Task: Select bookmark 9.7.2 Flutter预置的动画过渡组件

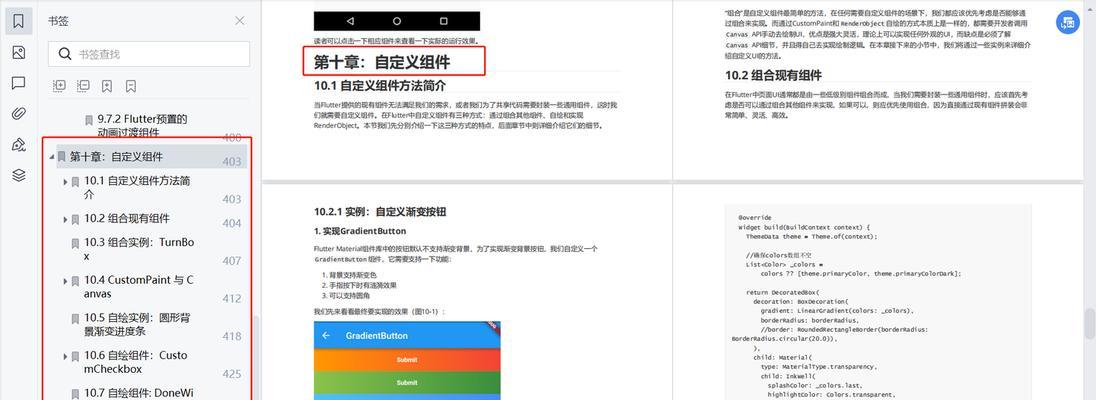Action: [143, 126]
